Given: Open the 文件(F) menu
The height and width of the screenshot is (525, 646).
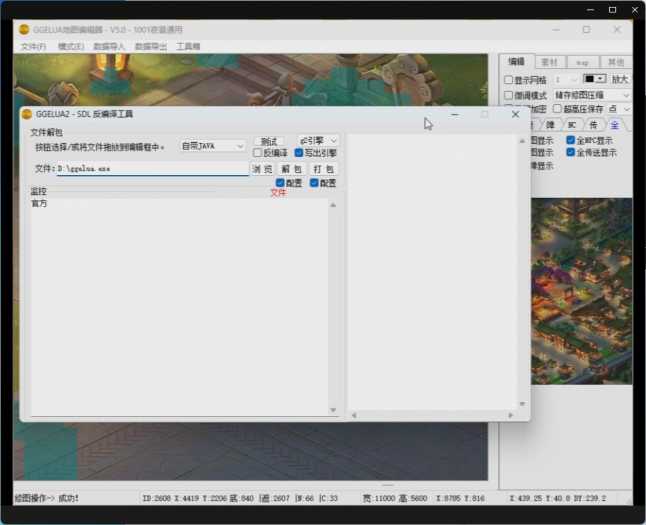Looking at the screenshot, I should (33, 47).
